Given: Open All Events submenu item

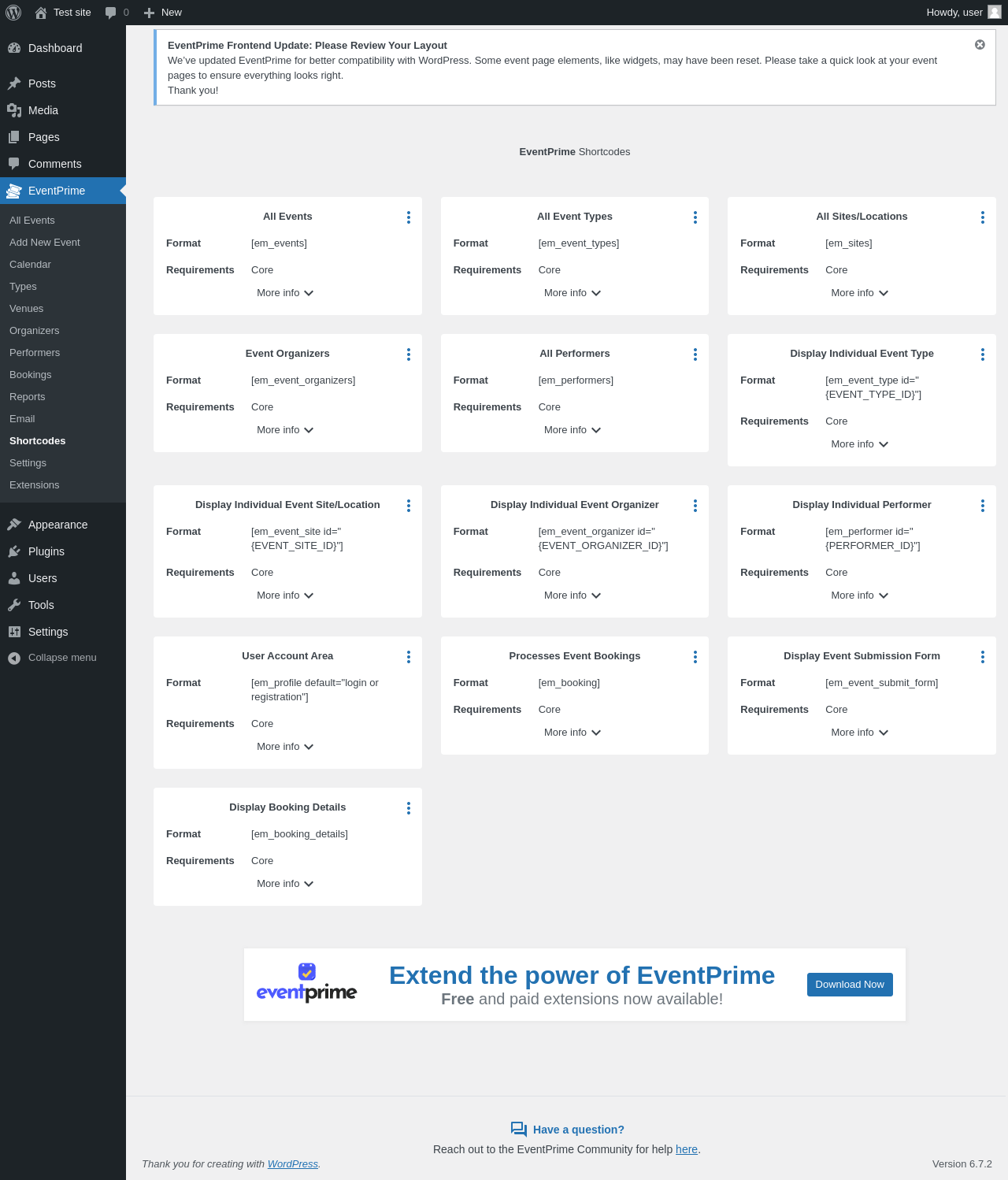Looking at the screenshot, I should 32,221.
